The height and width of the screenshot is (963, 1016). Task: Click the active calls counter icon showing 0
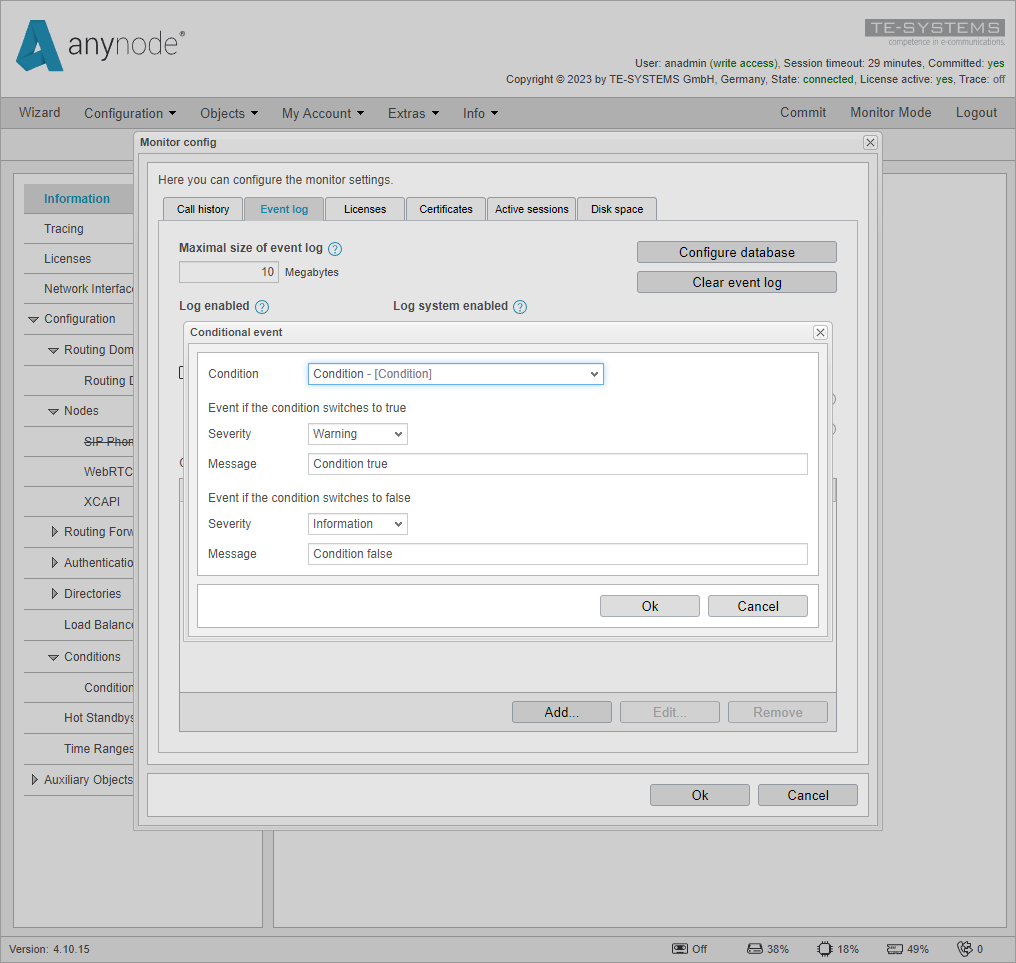point(963,948)
